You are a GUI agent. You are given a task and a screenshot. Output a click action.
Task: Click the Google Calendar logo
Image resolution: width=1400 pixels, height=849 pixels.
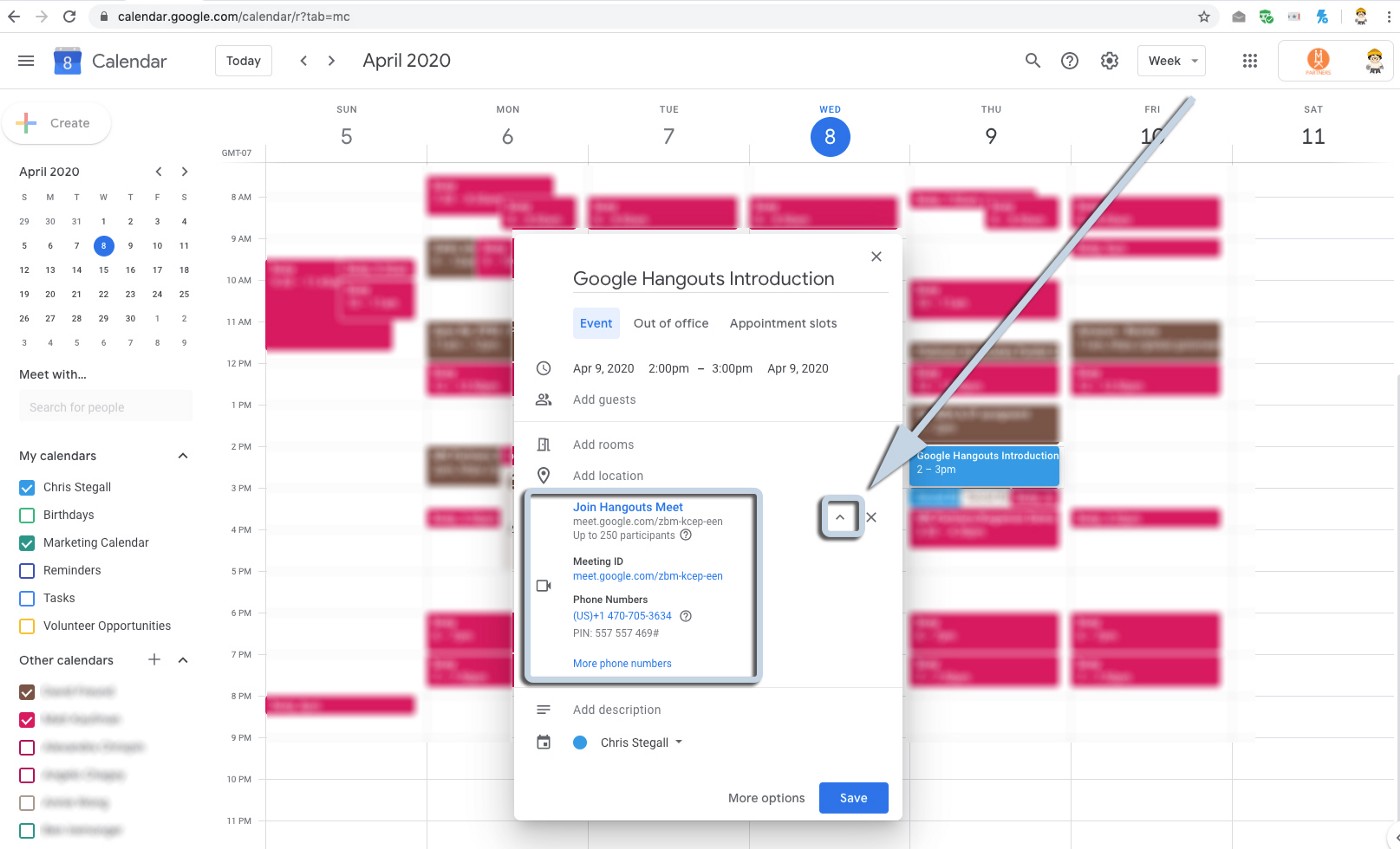(67, 61)
